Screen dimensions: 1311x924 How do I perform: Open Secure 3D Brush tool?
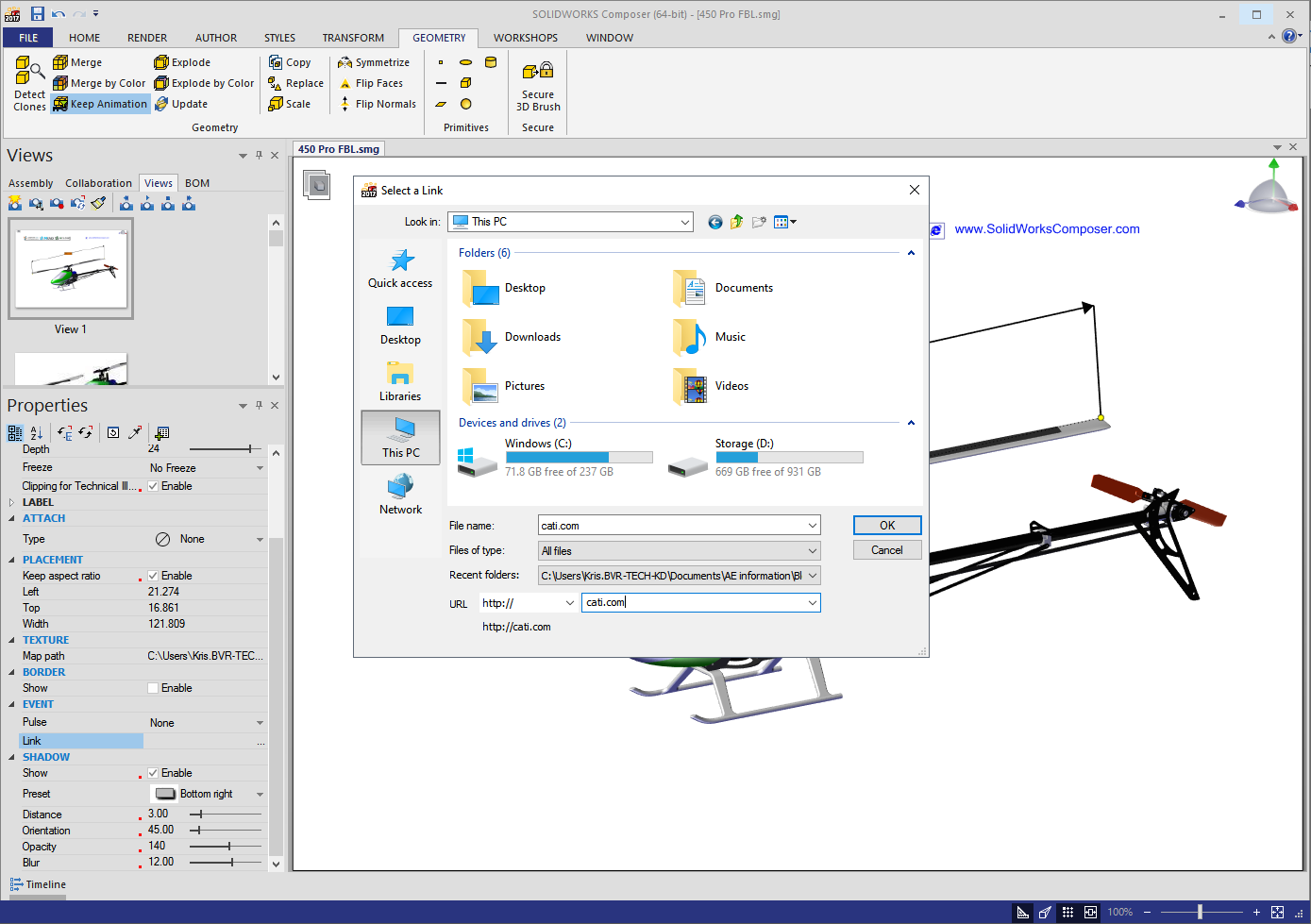click(x=538, y=85)
